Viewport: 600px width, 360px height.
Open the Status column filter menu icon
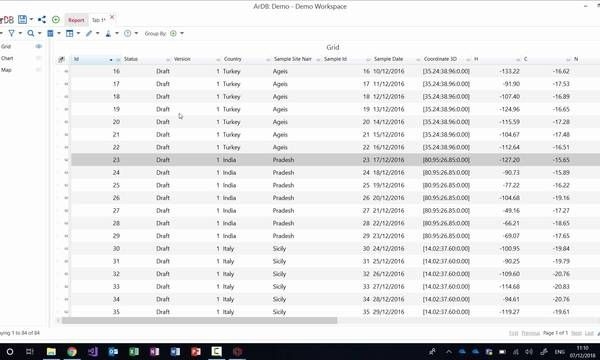(168, 60)
